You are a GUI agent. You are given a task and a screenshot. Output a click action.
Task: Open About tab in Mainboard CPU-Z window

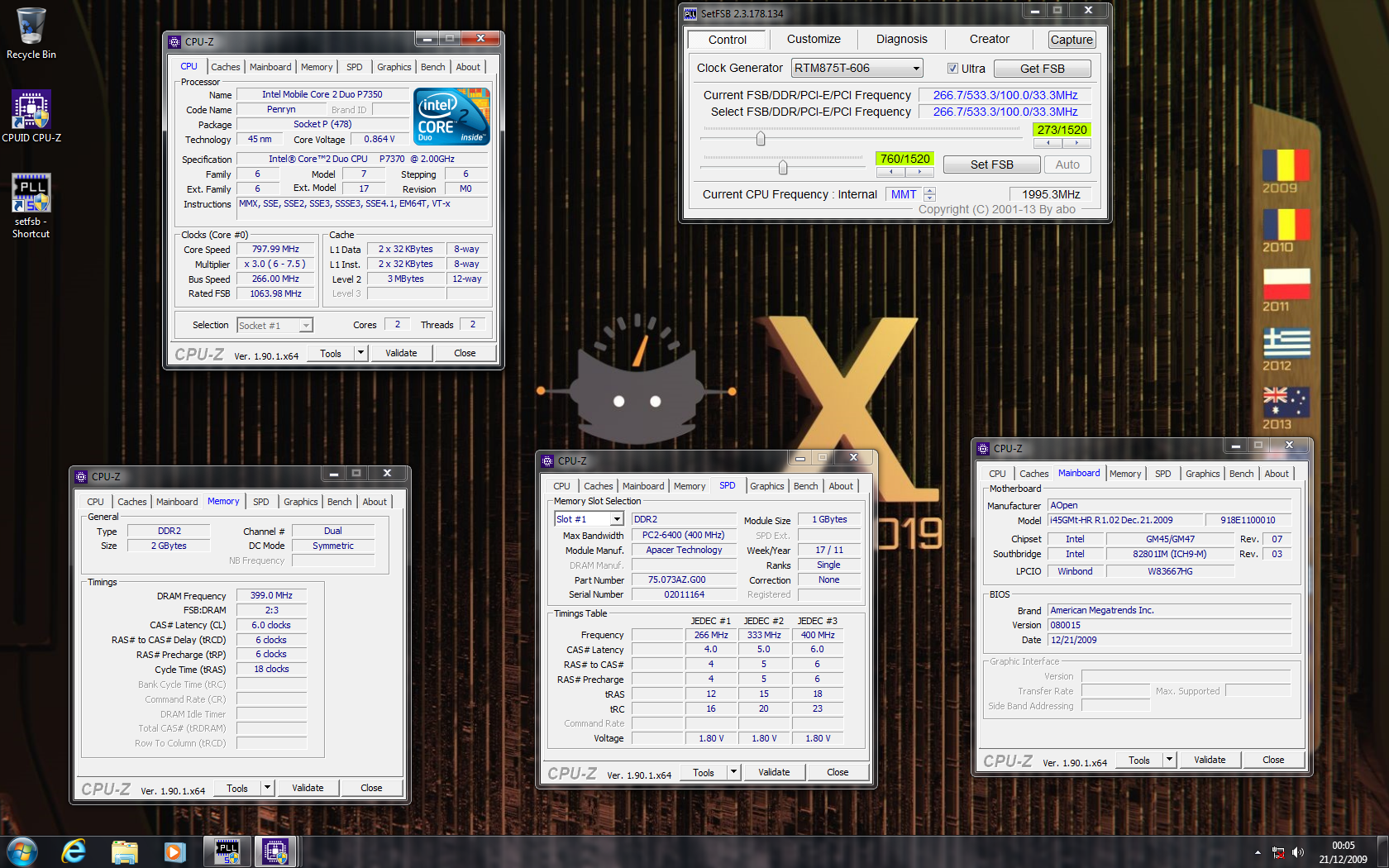[x=1276, y=474]
